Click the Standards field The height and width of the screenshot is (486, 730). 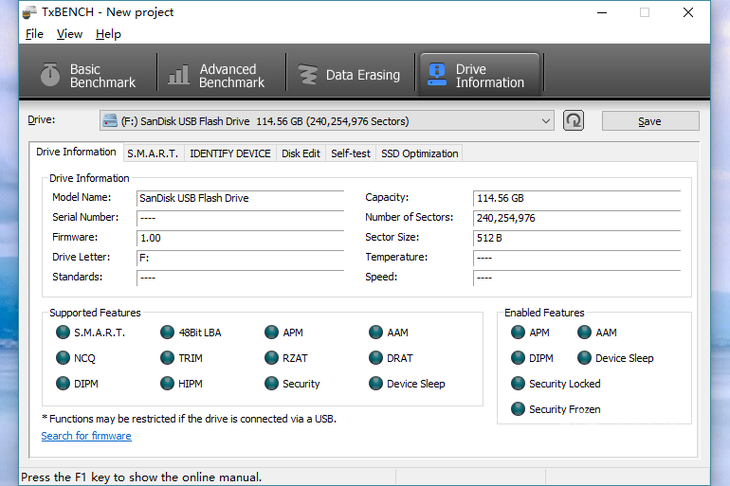240,278
